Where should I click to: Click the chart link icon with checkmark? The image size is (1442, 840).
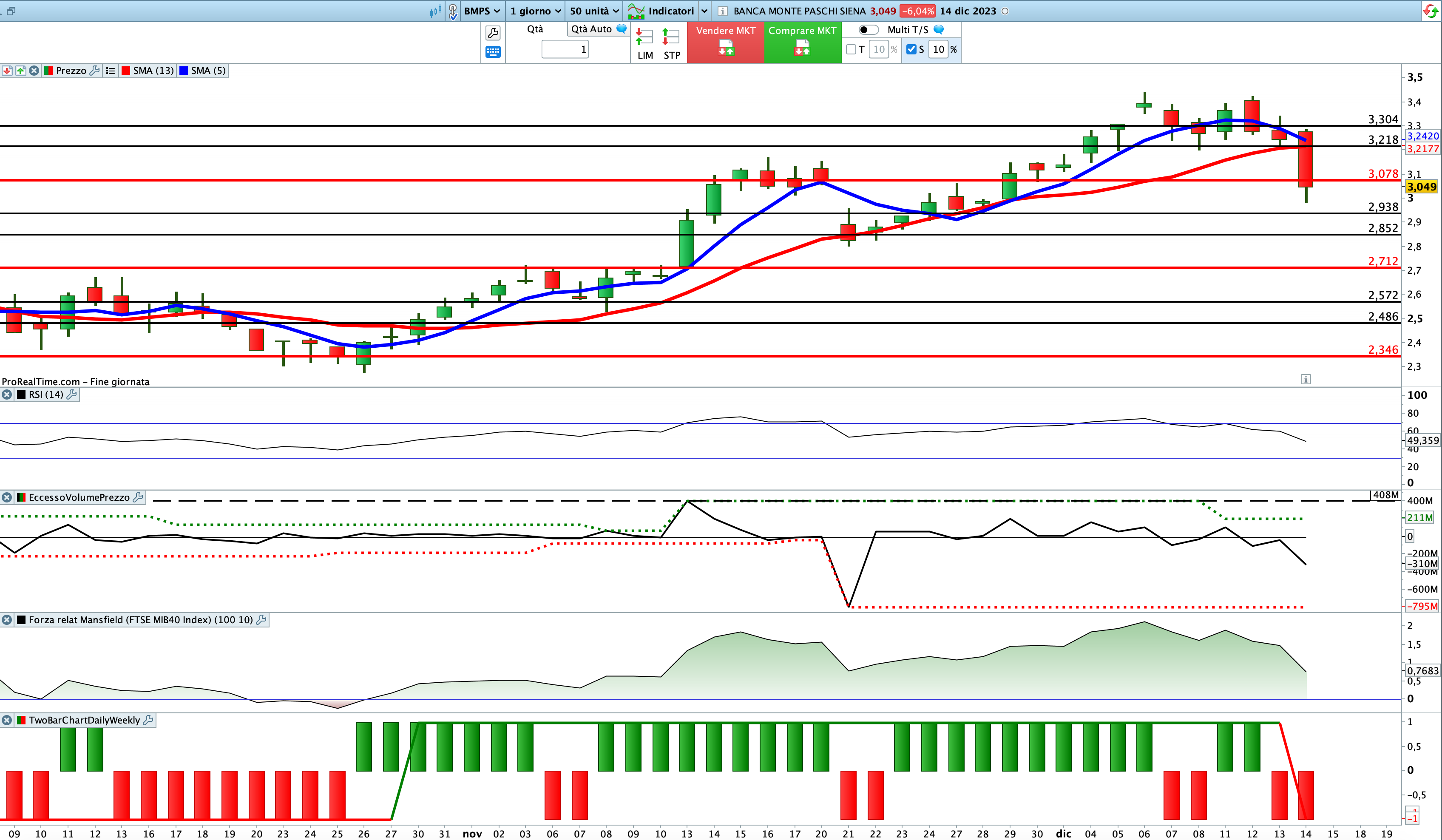(x=453, y=11)
